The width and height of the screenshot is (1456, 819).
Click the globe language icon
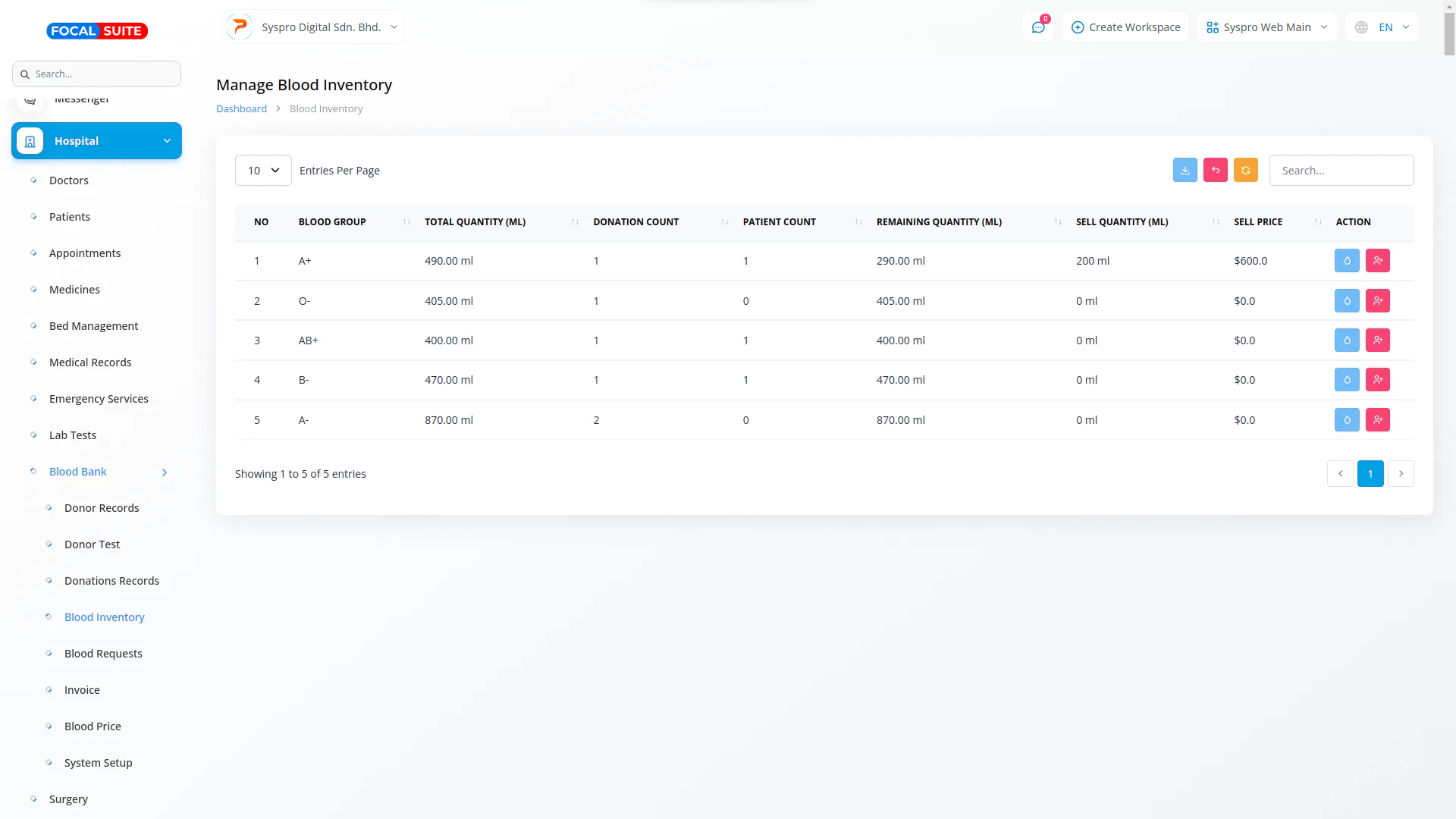click(x=1361, y=27)
